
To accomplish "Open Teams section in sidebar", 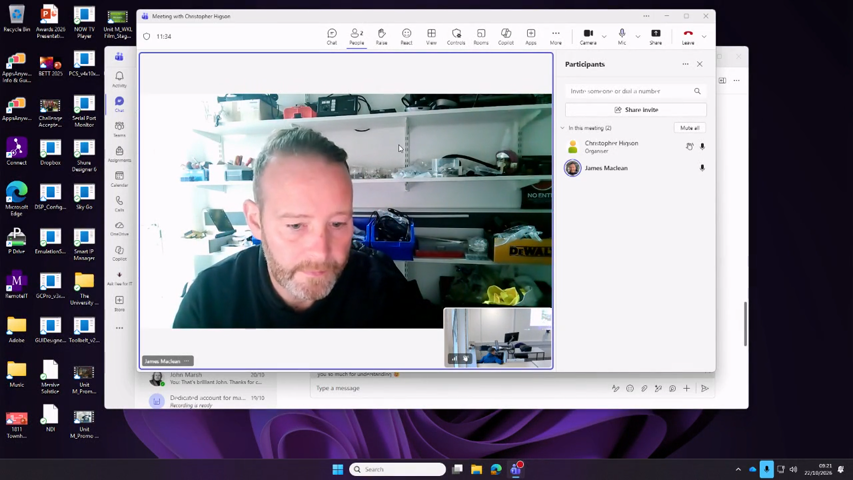I will [x=119, y=129].
